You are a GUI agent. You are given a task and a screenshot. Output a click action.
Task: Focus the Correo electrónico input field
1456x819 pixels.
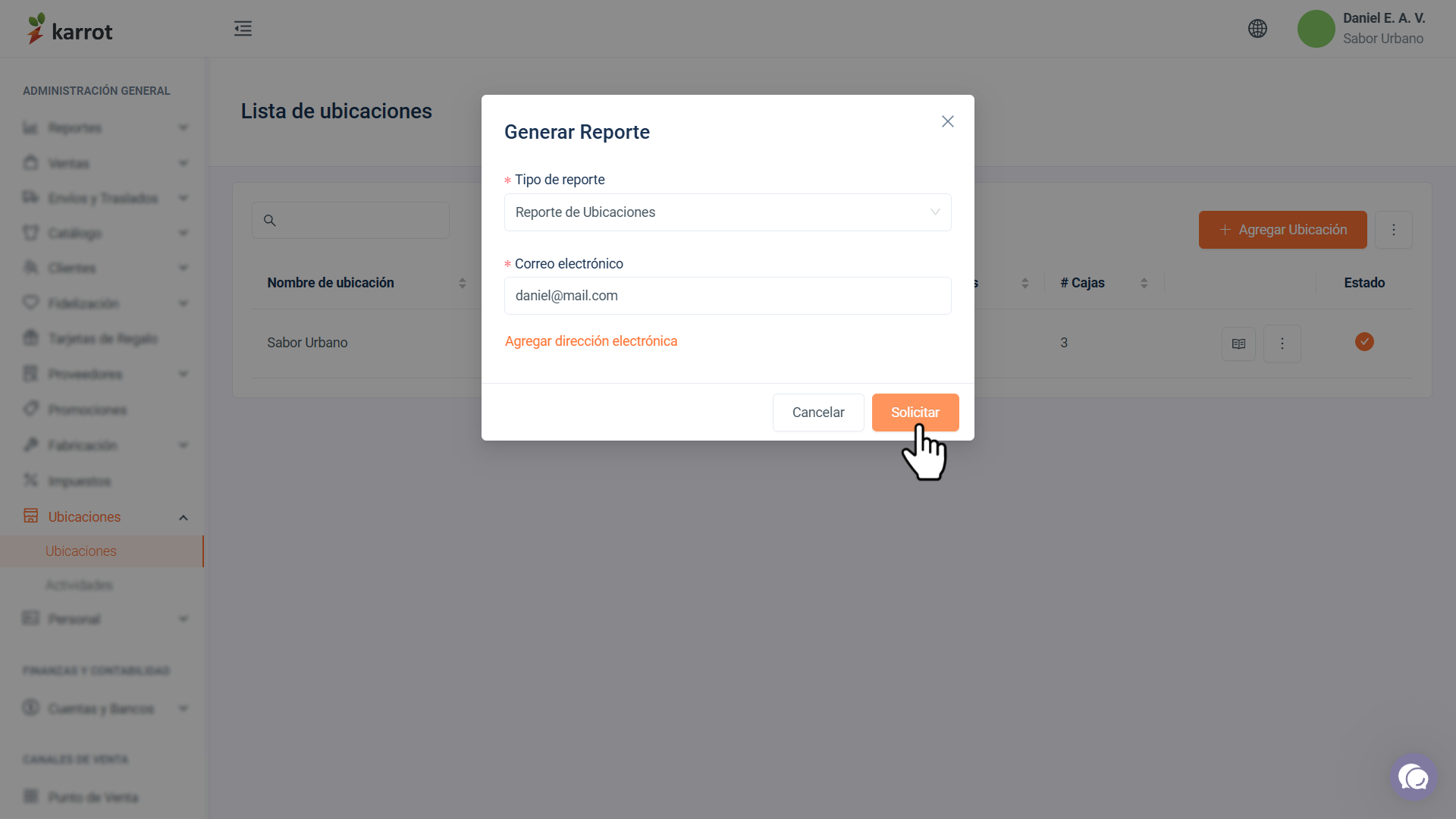[x=727, y=296]
